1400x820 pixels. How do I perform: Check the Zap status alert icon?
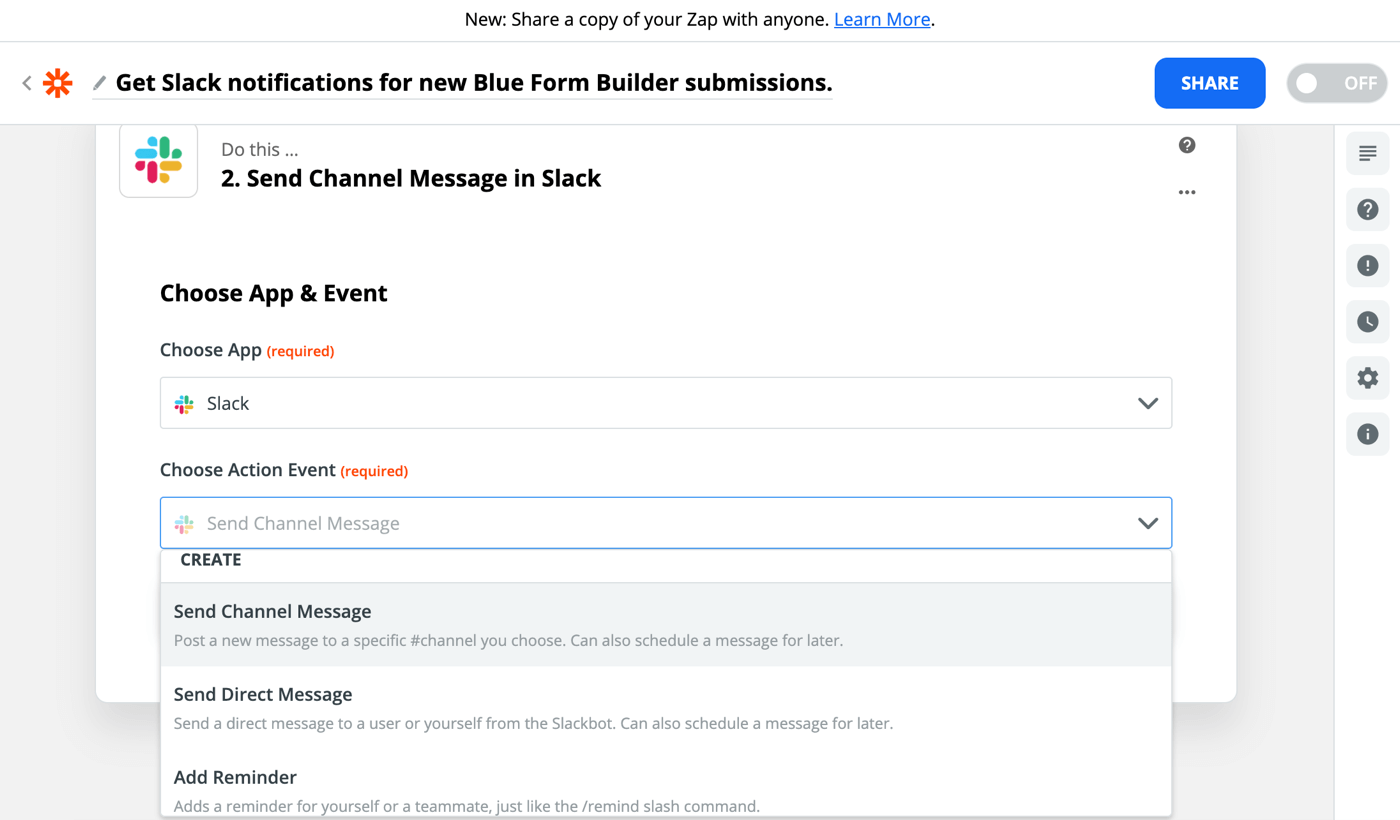1367,265
